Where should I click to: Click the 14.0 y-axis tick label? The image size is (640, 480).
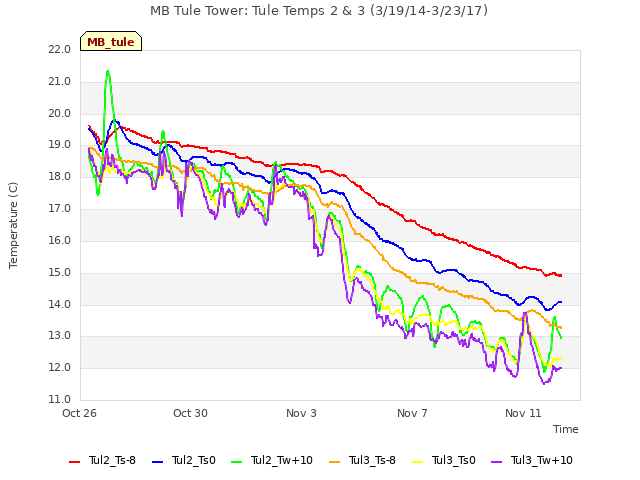click(60, 304)
